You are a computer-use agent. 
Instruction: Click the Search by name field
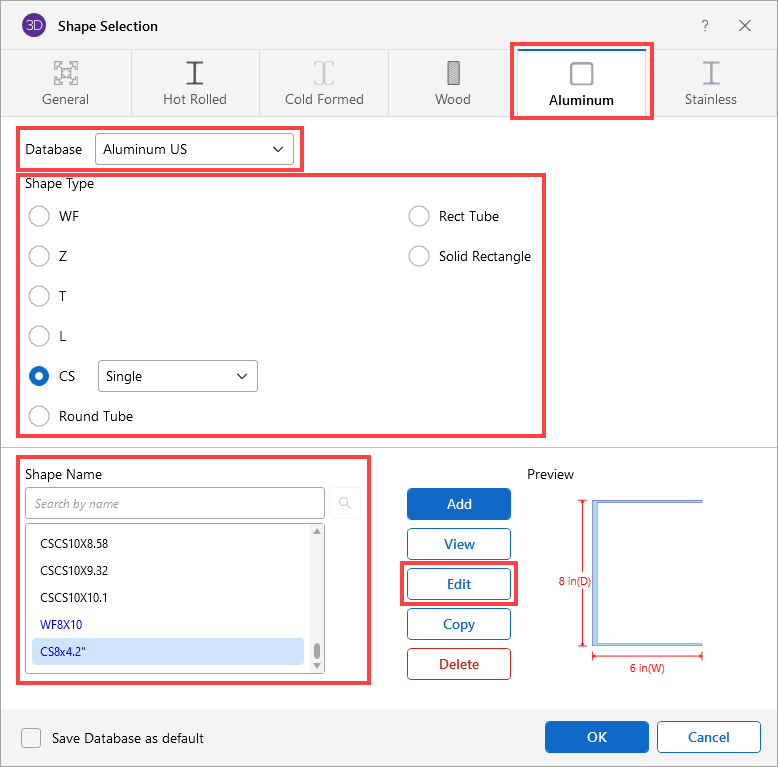pos(175,503)
